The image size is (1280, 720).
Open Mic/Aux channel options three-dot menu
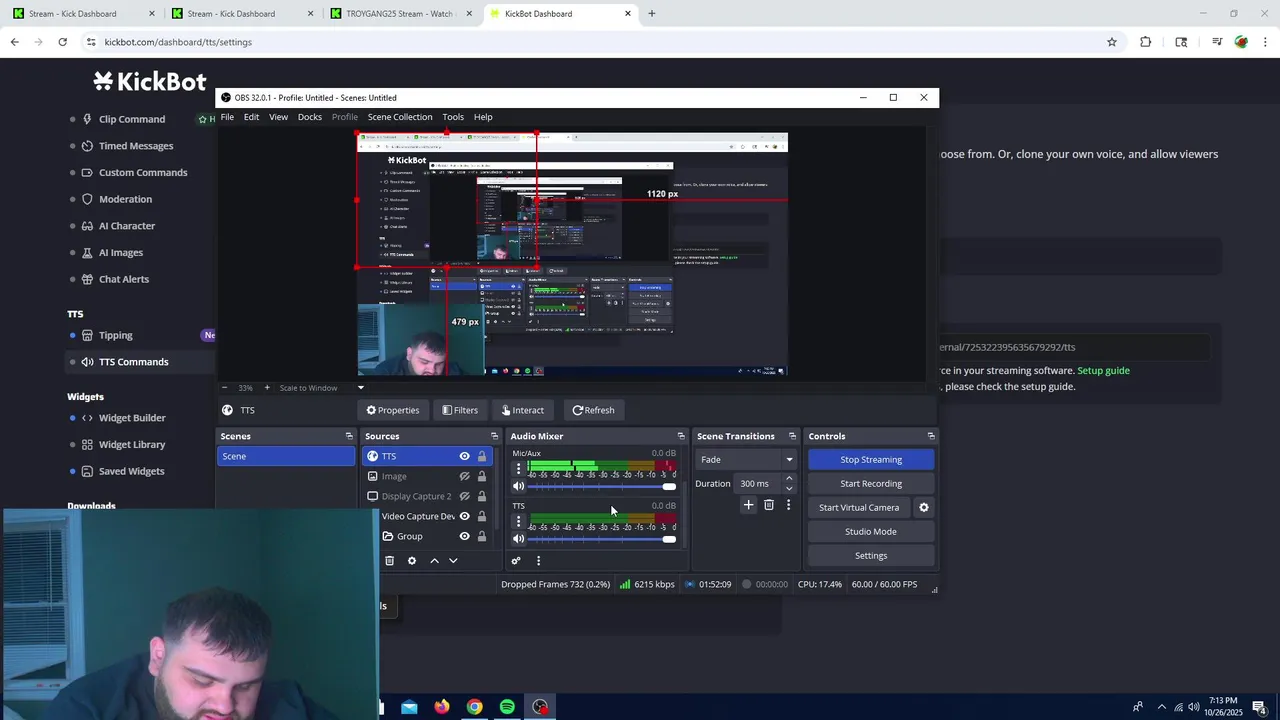pyautogui.click(x=518, y=469)
